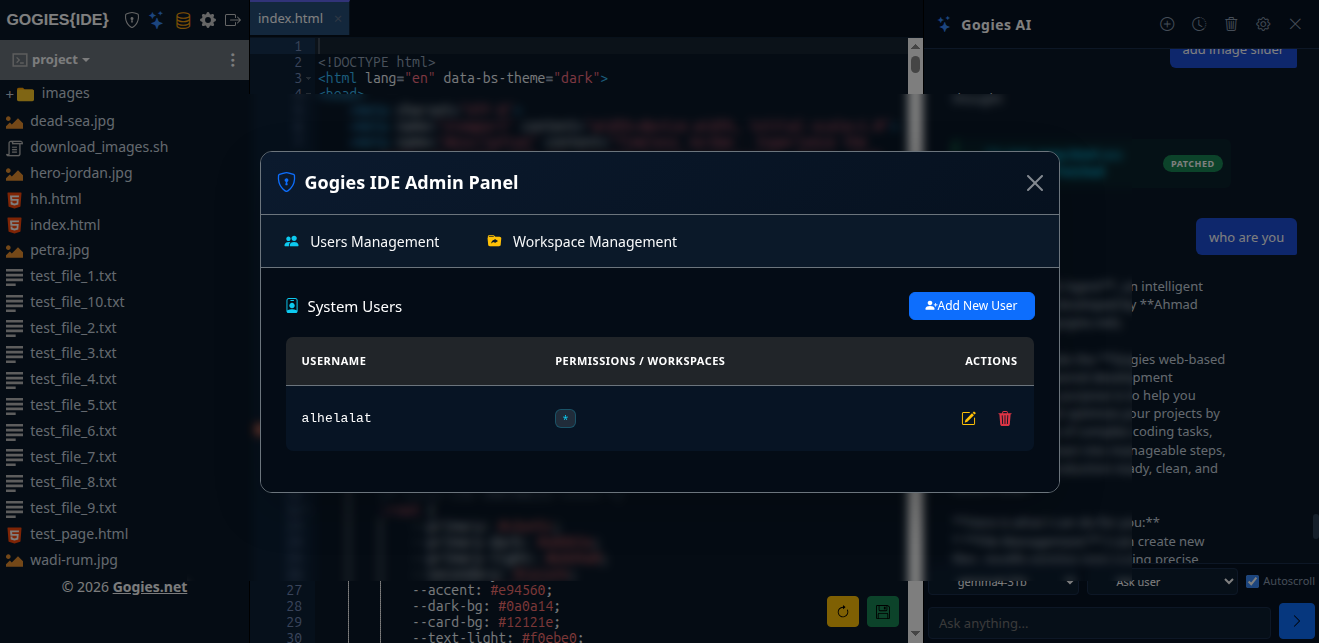
Task: Close the index.html editor tab
Action: 338,19
